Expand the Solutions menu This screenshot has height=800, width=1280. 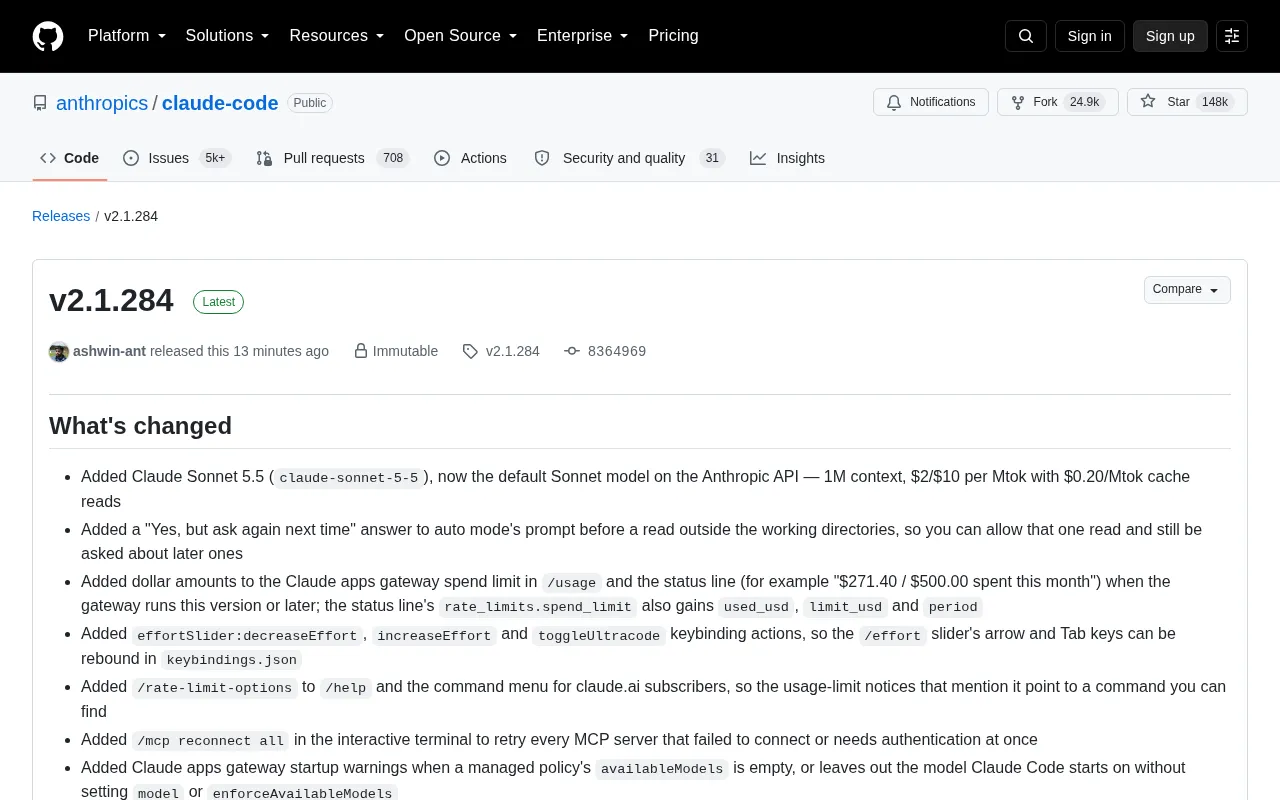(x=228, y=36)
